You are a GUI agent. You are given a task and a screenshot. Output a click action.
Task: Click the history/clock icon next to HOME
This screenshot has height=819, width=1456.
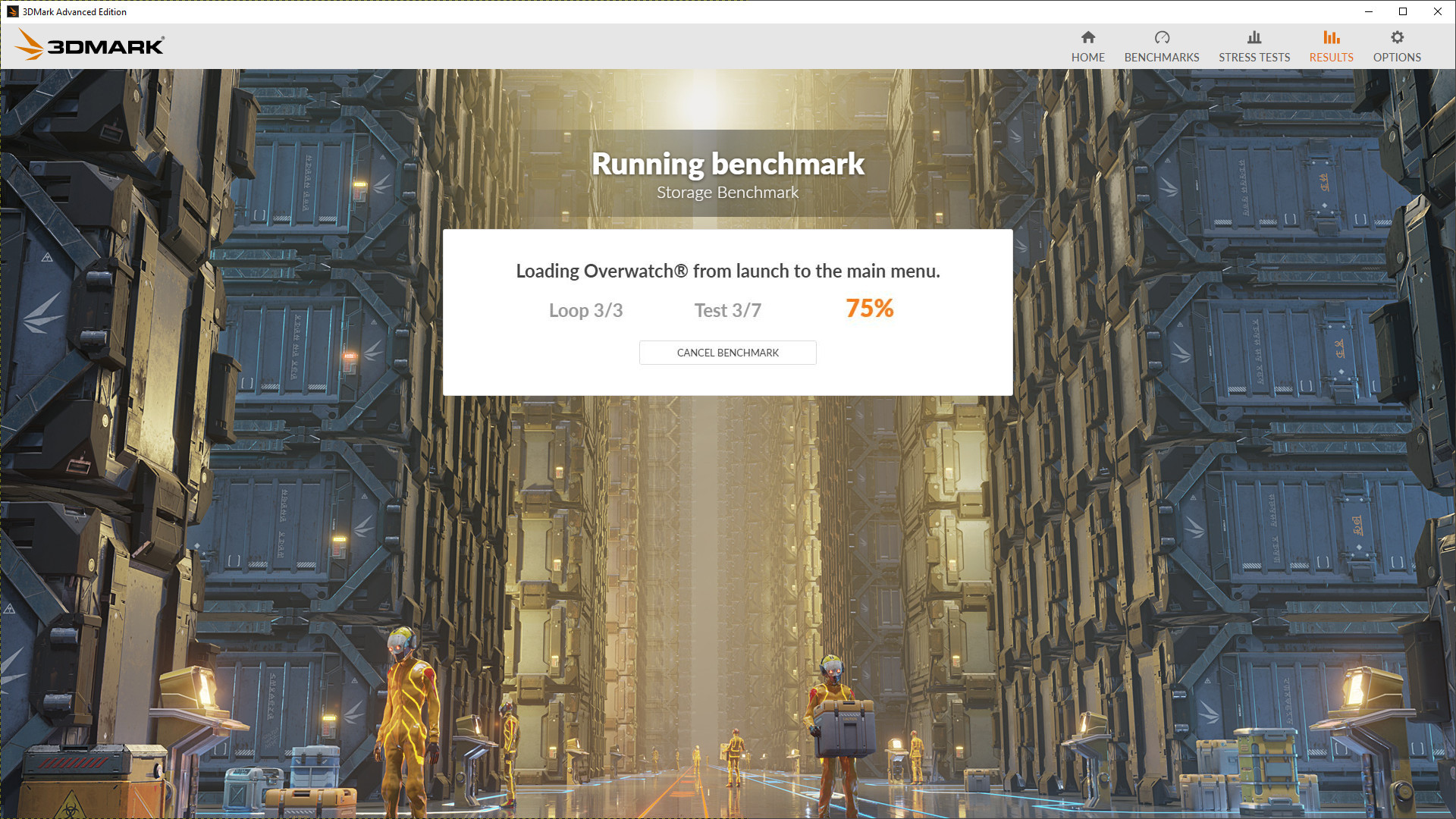tap(1161, 37)
